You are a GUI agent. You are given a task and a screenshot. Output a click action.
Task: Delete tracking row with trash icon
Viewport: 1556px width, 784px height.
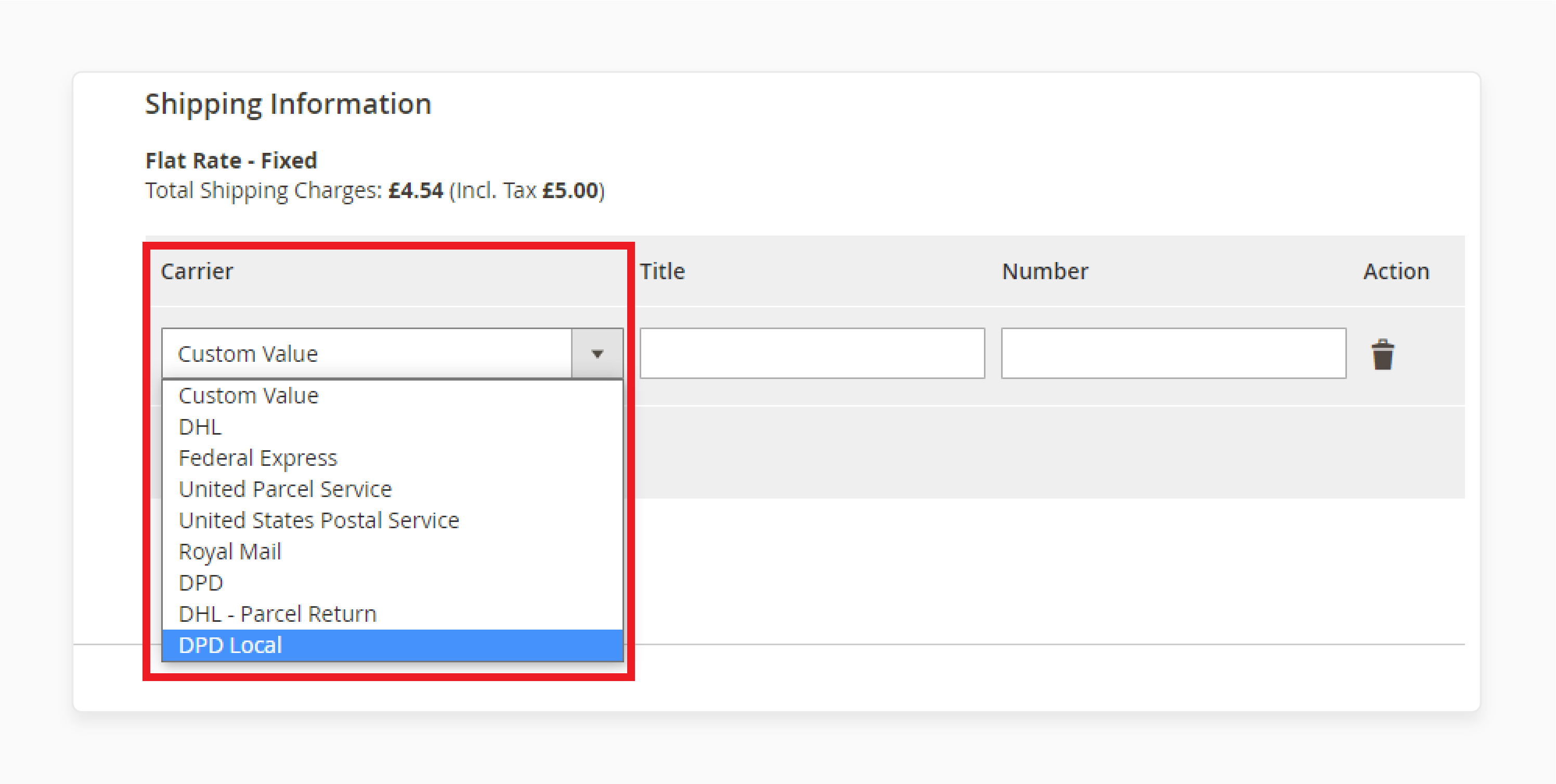pos(1382,354)
